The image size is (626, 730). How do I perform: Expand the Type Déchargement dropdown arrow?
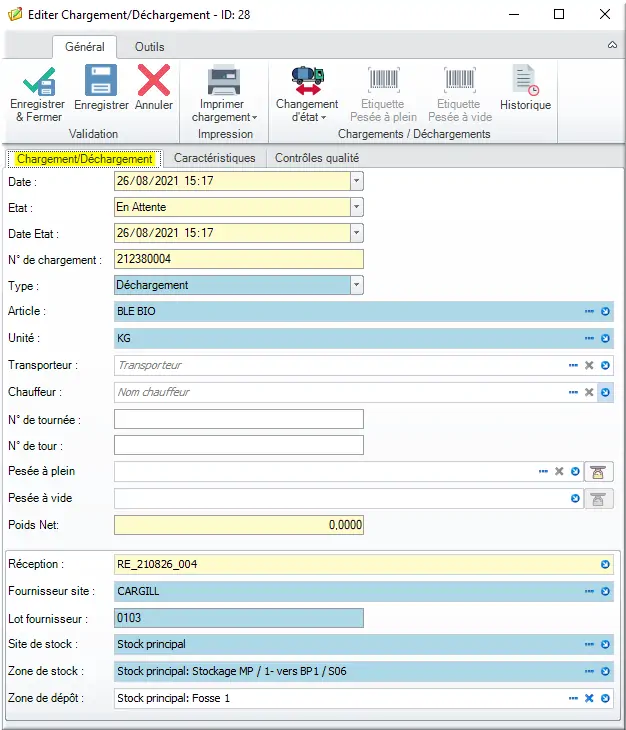click(x=357, y=285)
